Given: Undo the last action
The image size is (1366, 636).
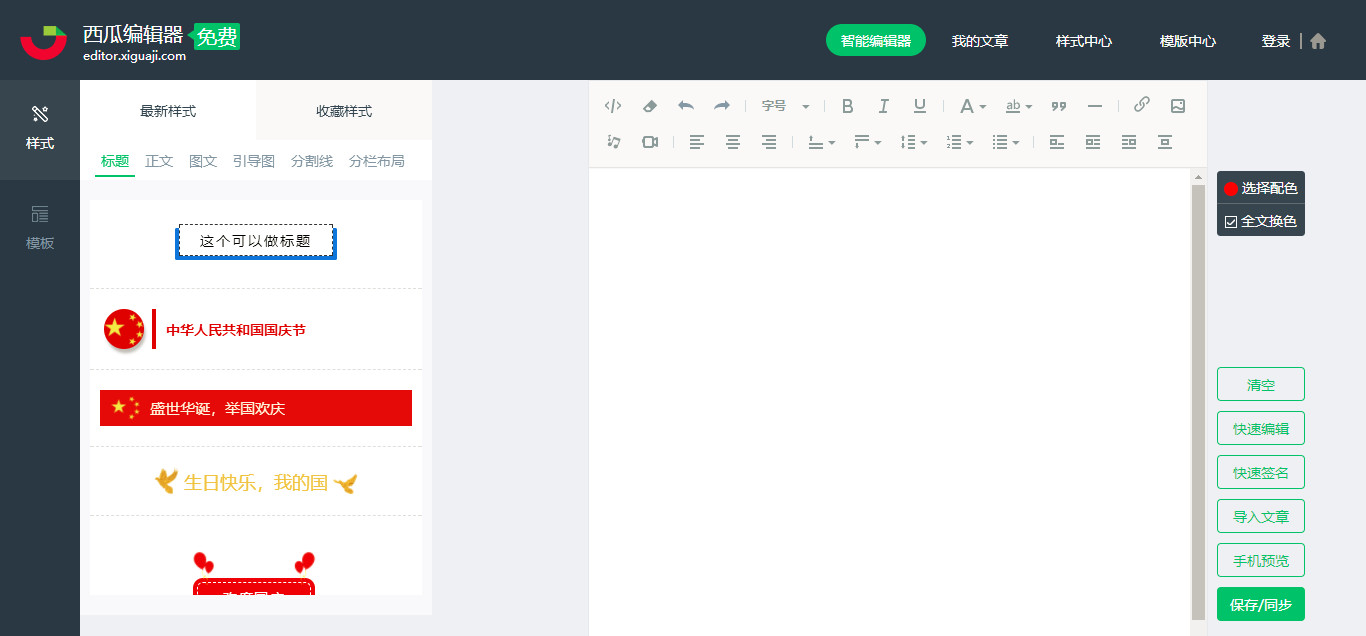Looking at the screenshot, I should click(x=686, y=106).
